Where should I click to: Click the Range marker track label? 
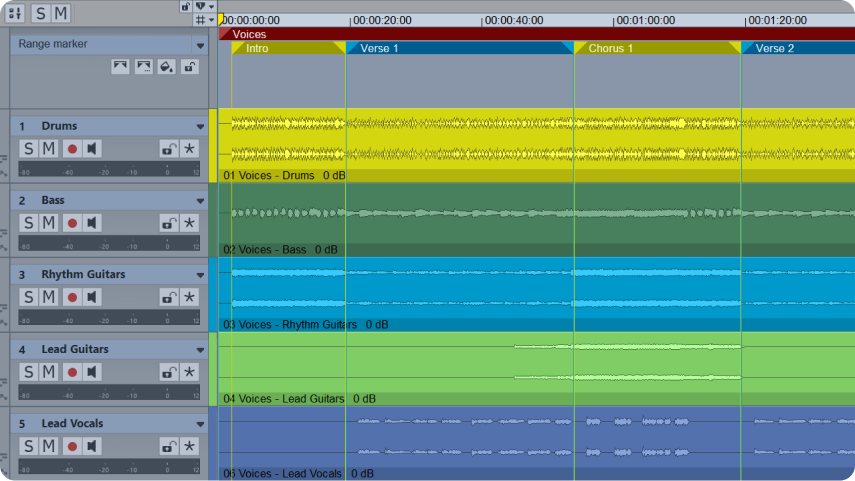53,44
